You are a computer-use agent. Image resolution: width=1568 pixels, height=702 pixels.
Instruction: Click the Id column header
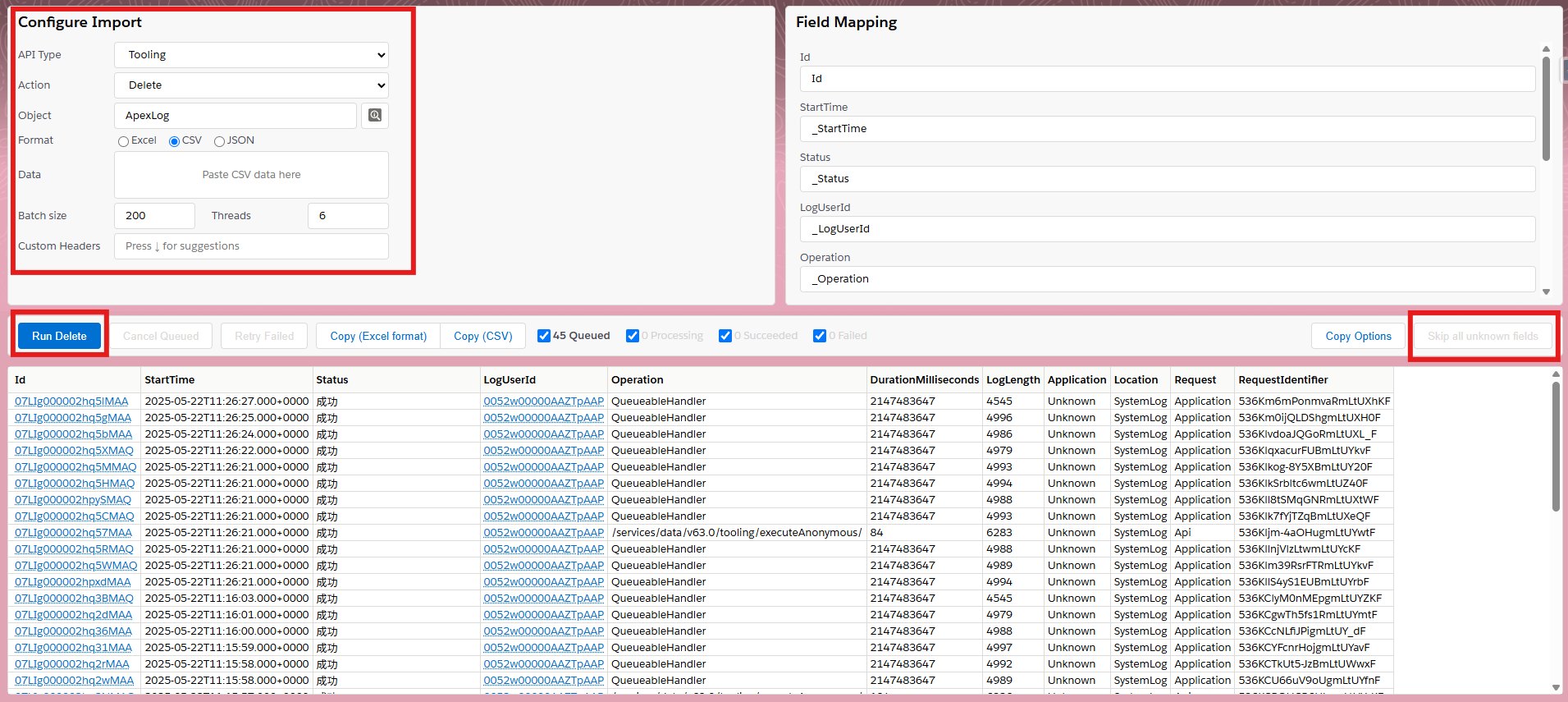pos(75,380)
